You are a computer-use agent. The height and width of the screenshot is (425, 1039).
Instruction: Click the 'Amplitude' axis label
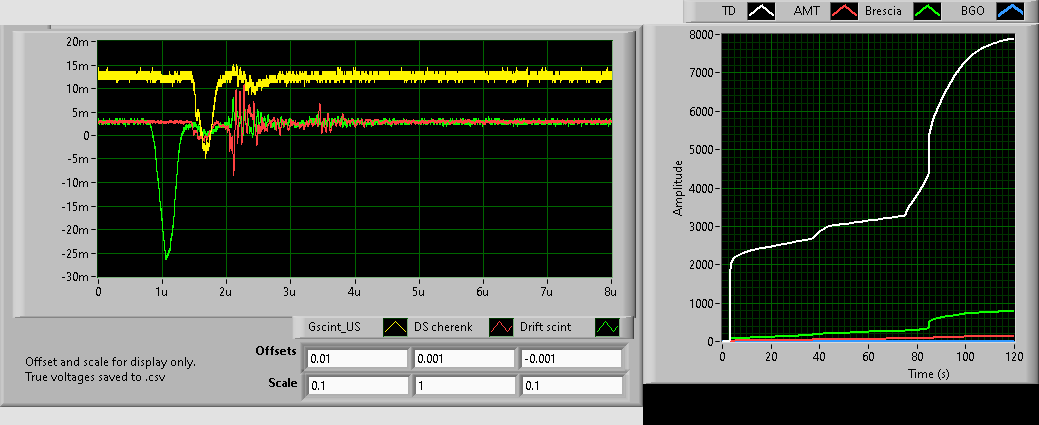click(678, 188)
